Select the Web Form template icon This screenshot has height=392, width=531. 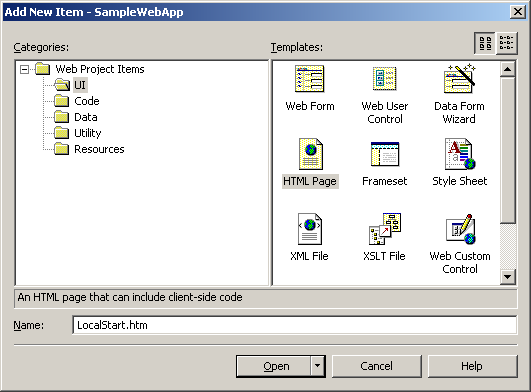[x=310, y=79]
